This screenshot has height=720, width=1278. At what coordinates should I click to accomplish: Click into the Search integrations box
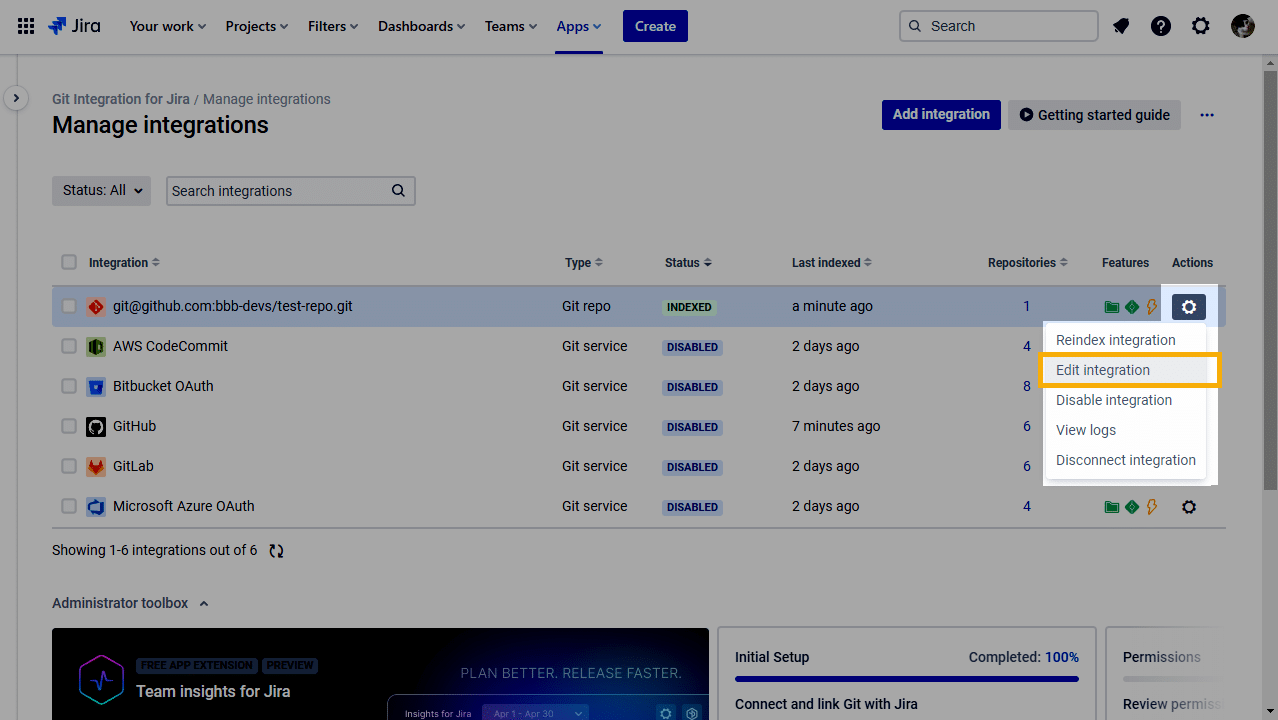(290, 191)
